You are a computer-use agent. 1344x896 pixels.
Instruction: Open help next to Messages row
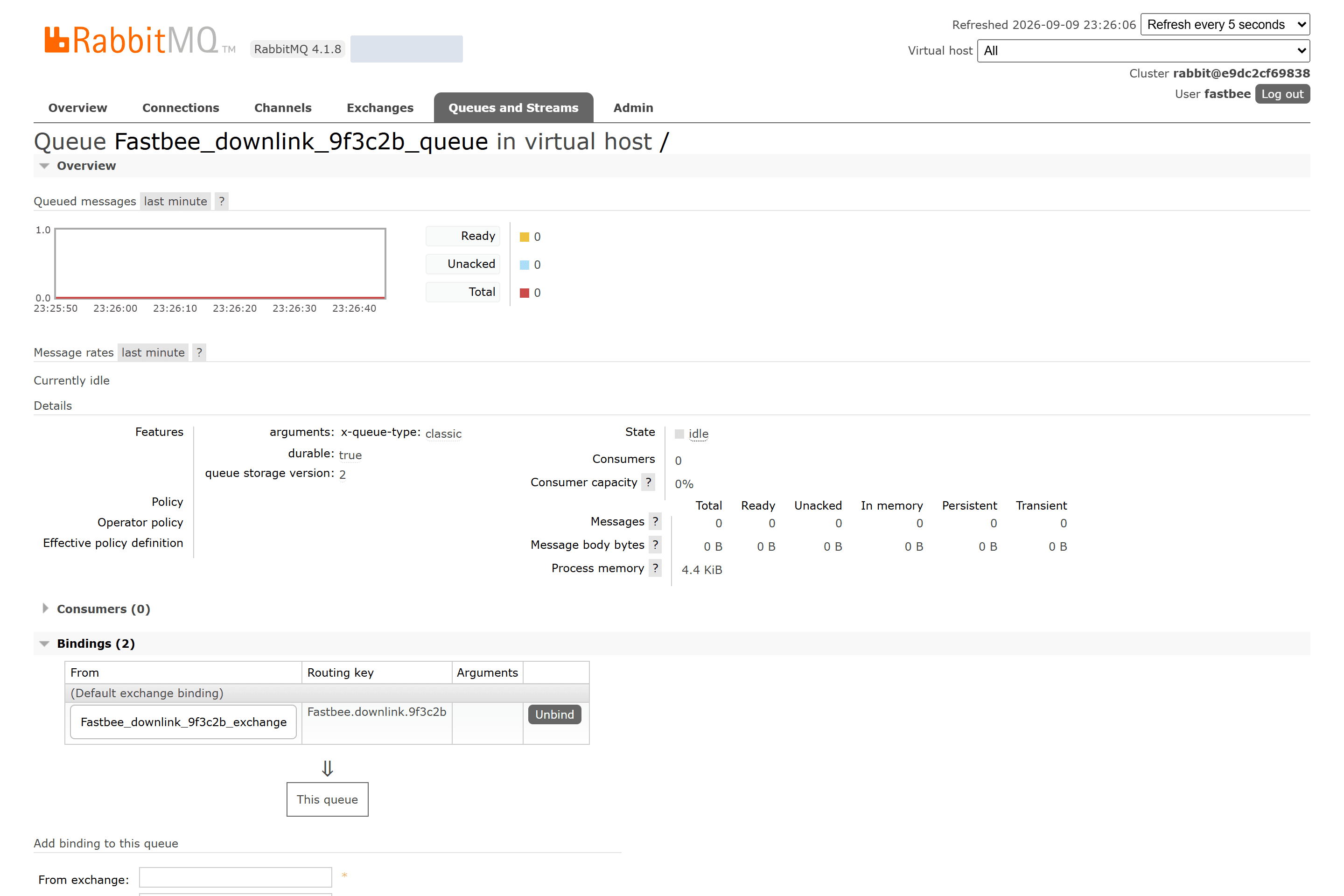tap(655, 521)
